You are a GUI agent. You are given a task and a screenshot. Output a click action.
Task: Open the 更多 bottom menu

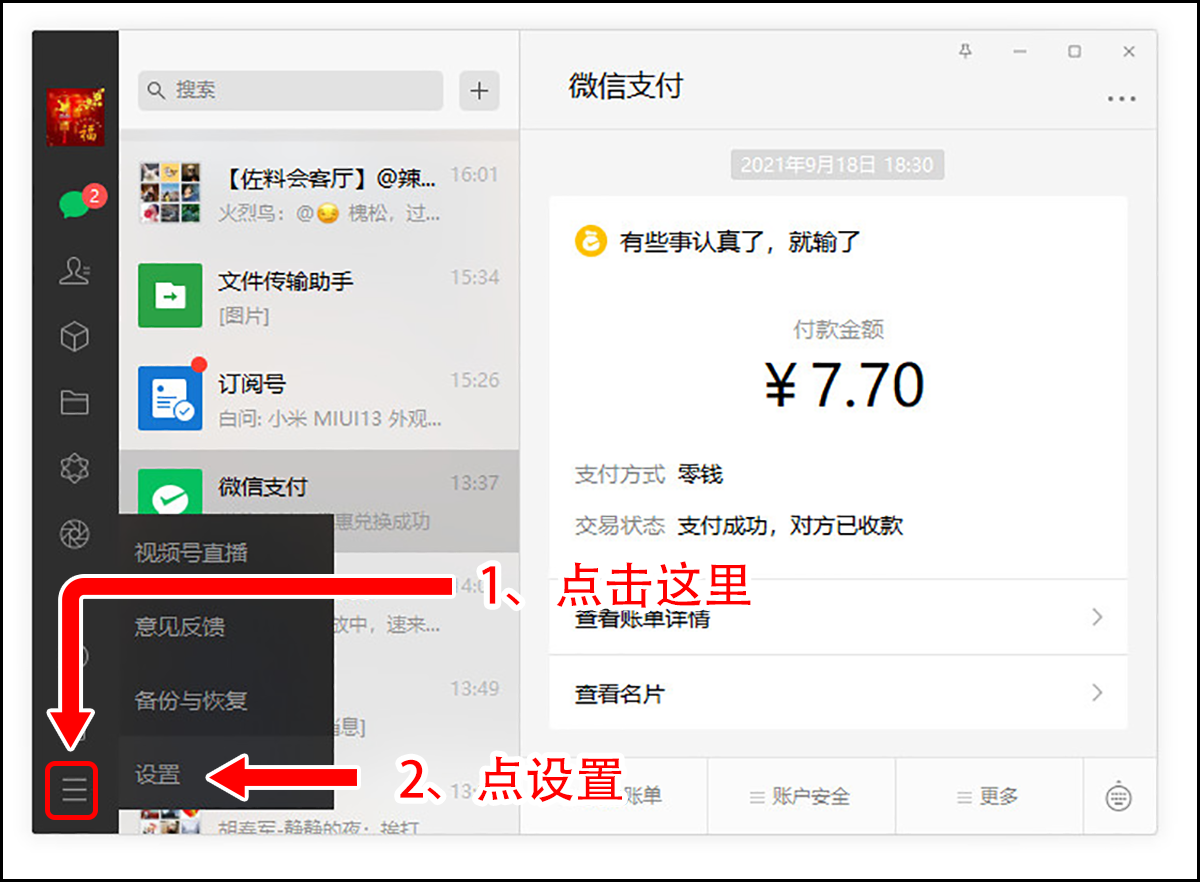(x=988, y=796)
